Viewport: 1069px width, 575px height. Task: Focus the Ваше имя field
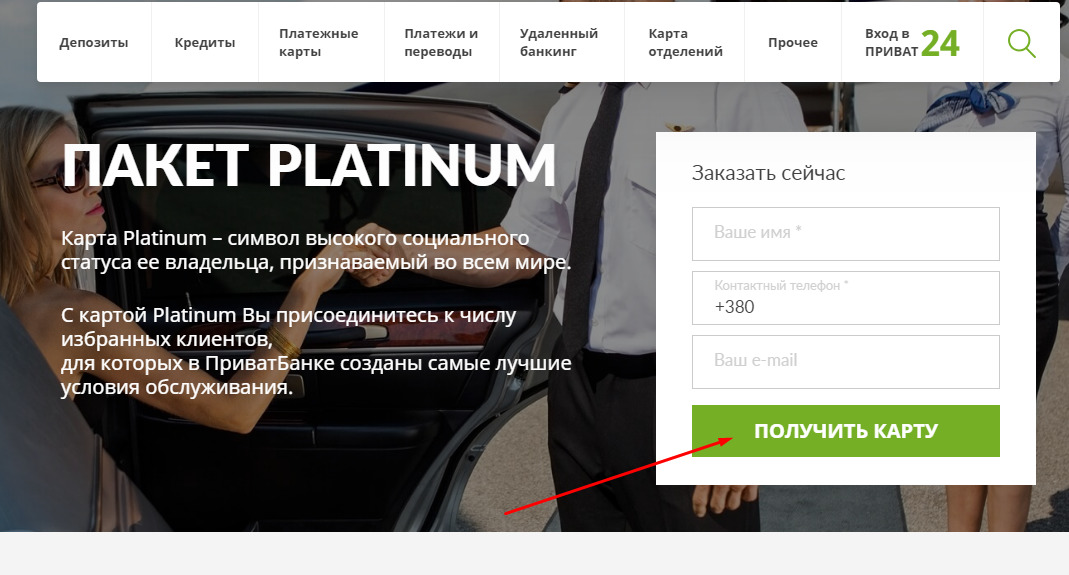coord(845,233)
